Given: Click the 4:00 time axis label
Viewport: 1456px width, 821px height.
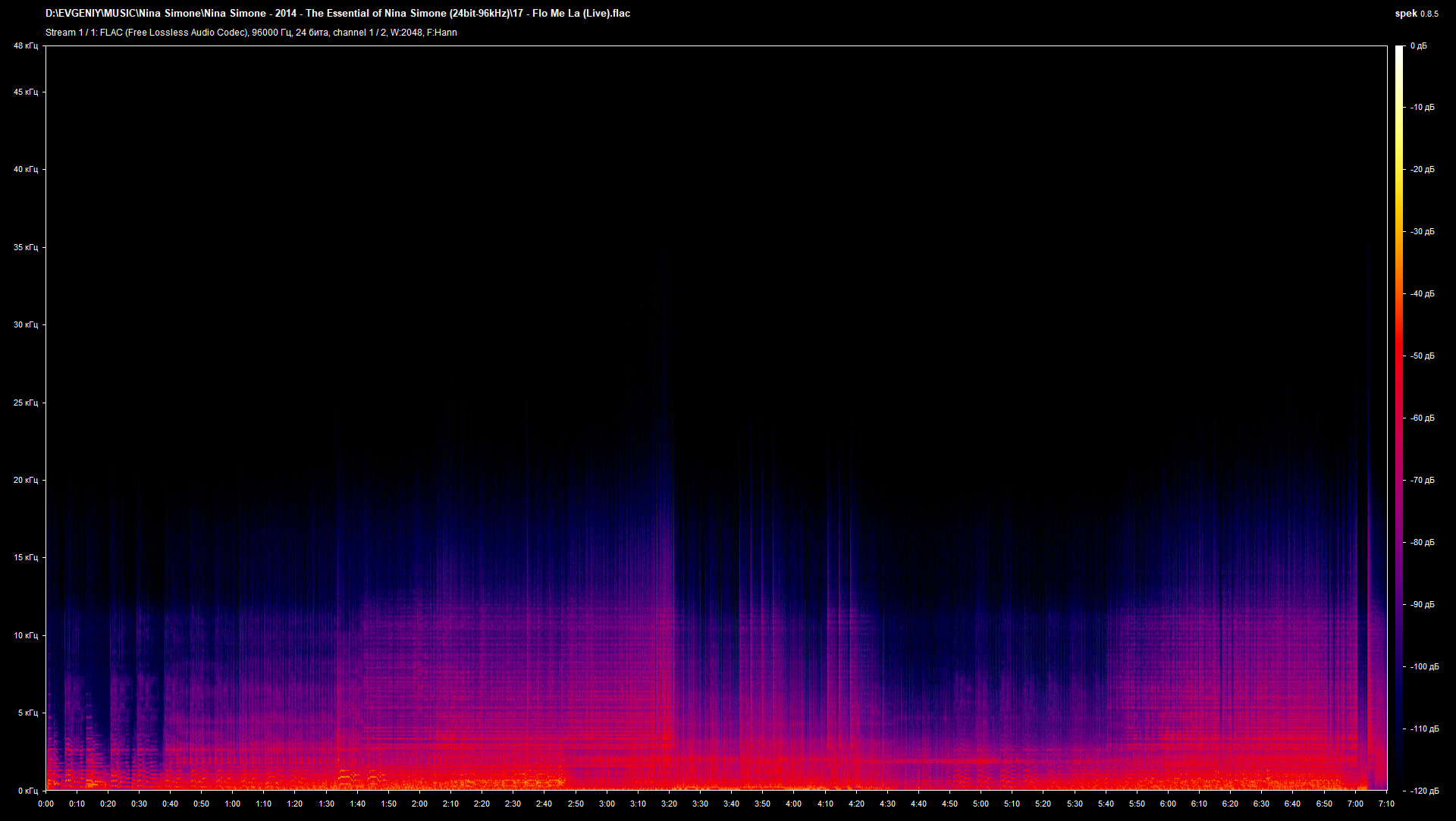Looking at the screenshot, I should 794,804.
